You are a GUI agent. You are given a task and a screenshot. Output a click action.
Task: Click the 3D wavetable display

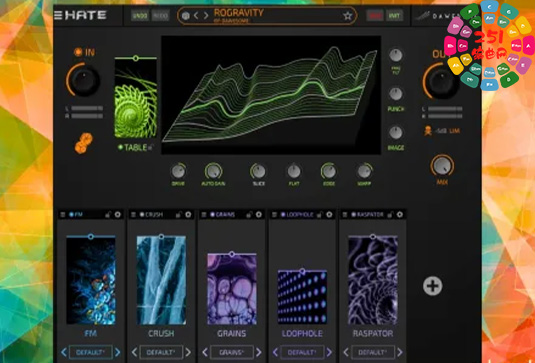271,95
